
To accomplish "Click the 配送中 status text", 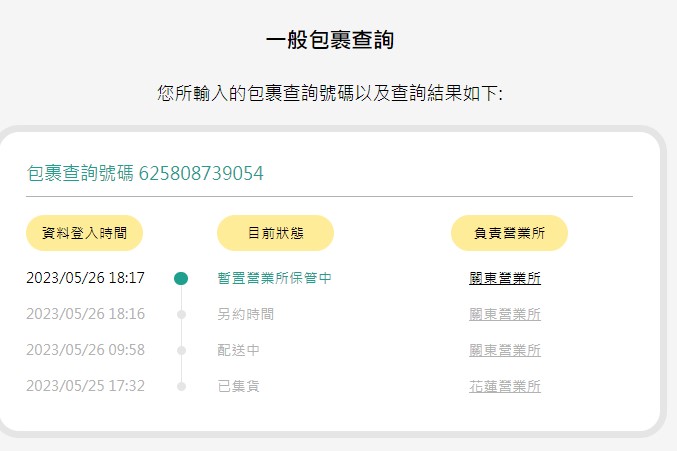I will pos(238,350).
